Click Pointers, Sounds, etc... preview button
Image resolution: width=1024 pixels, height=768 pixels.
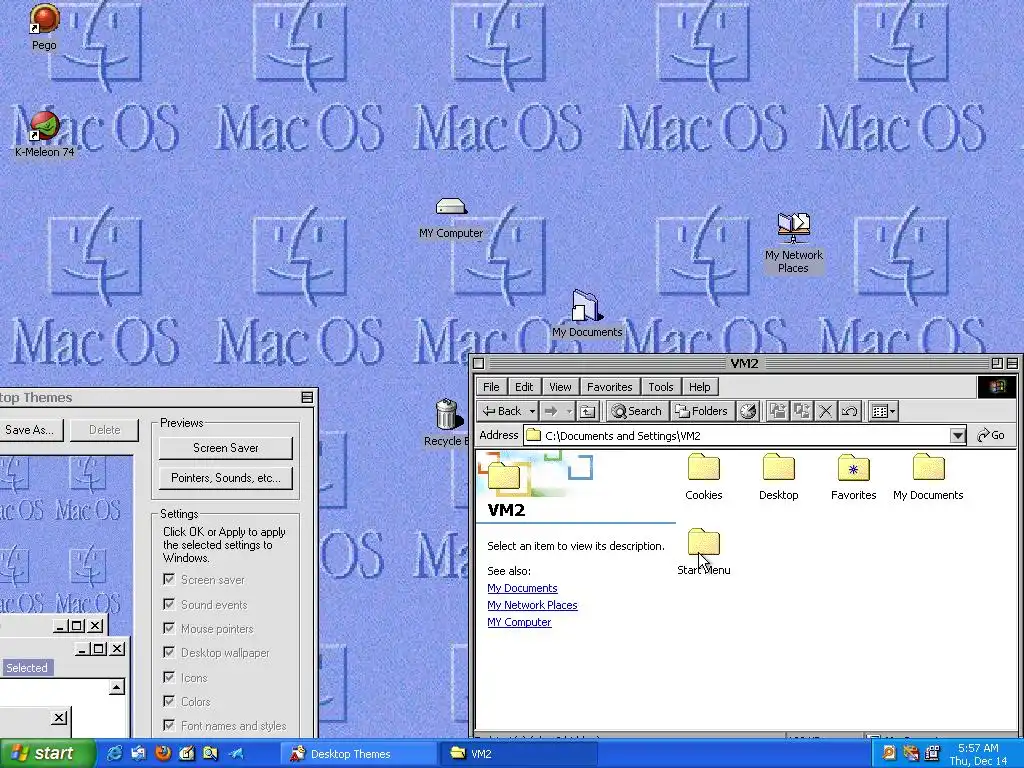click(x=225, y=478)
